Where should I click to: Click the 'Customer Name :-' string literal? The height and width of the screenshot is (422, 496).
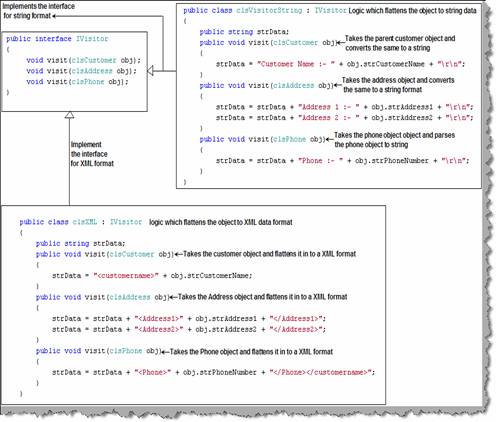pyautogui.click(x=296, y=64)
